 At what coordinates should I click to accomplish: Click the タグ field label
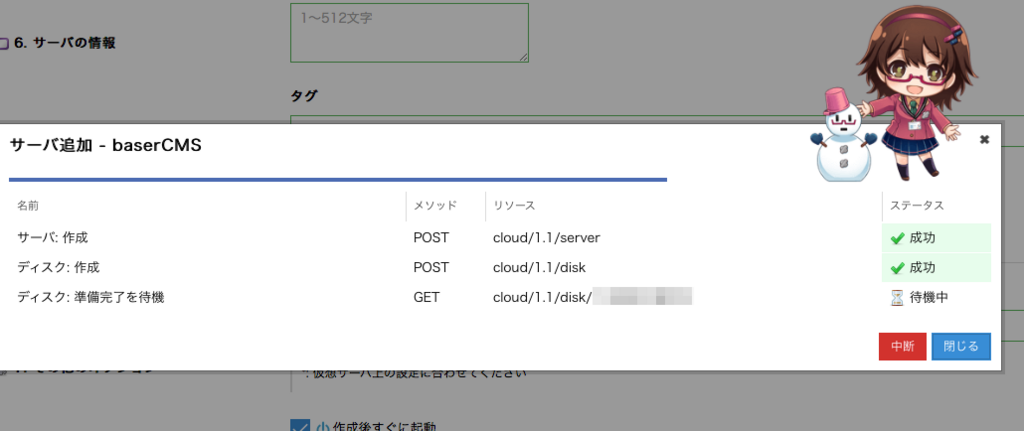click(304, 97)
